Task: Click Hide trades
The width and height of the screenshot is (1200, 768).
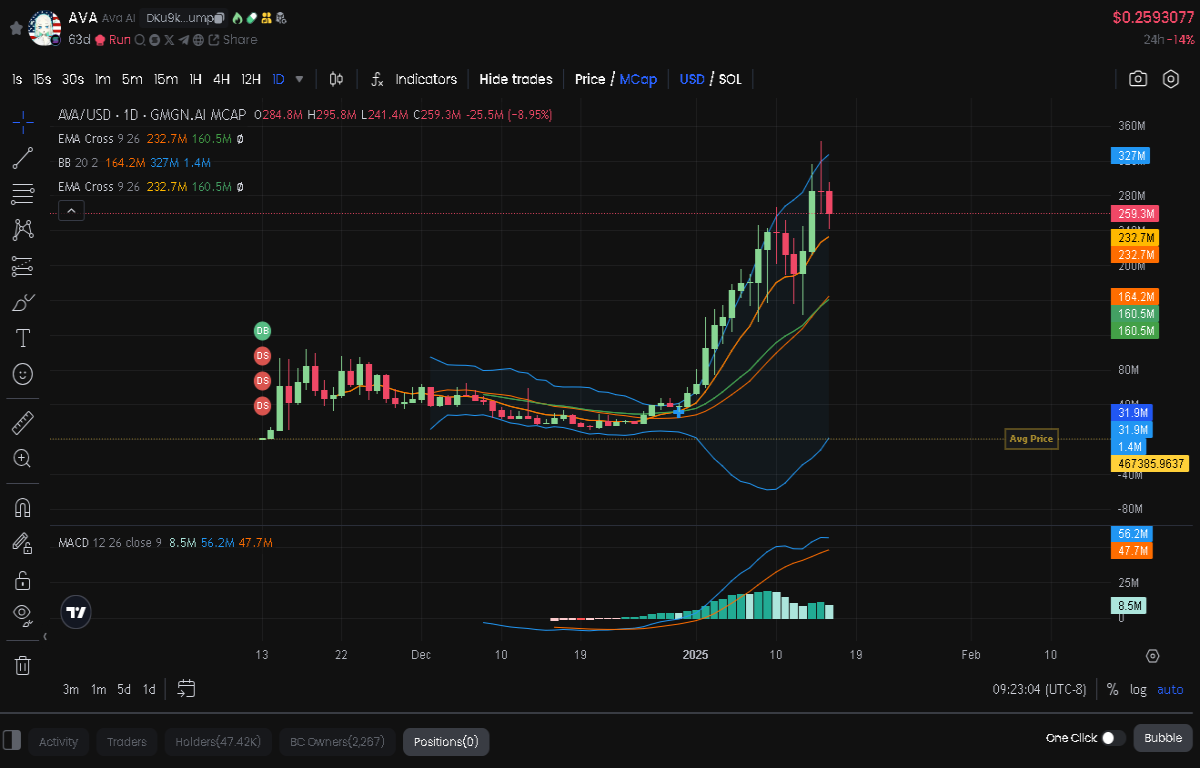Action: (x=515, y=79)
